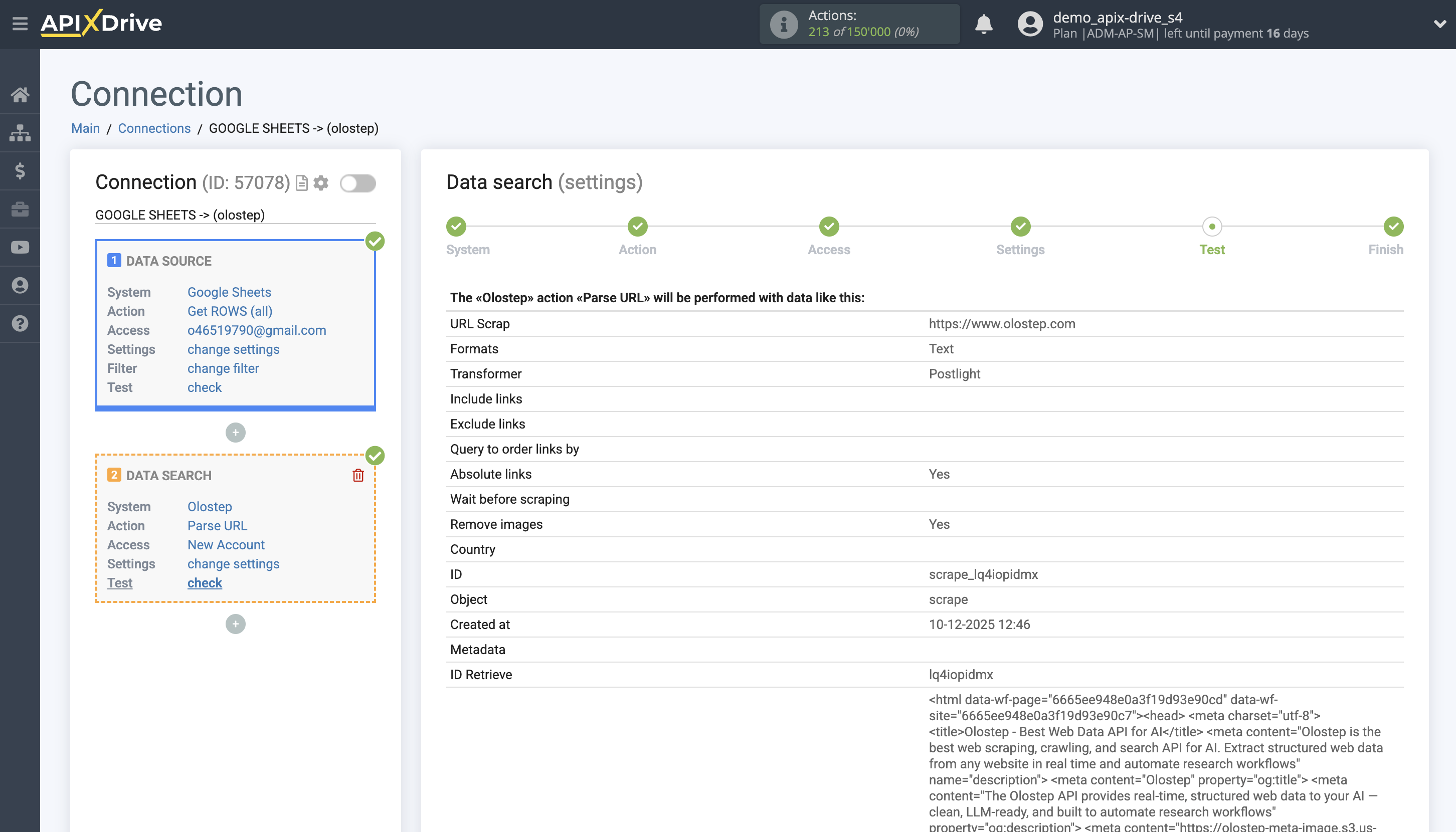This screenshot has height=832, width=1456.
Task: Click the briefcase services icon in sidebar
Action: 20,209
